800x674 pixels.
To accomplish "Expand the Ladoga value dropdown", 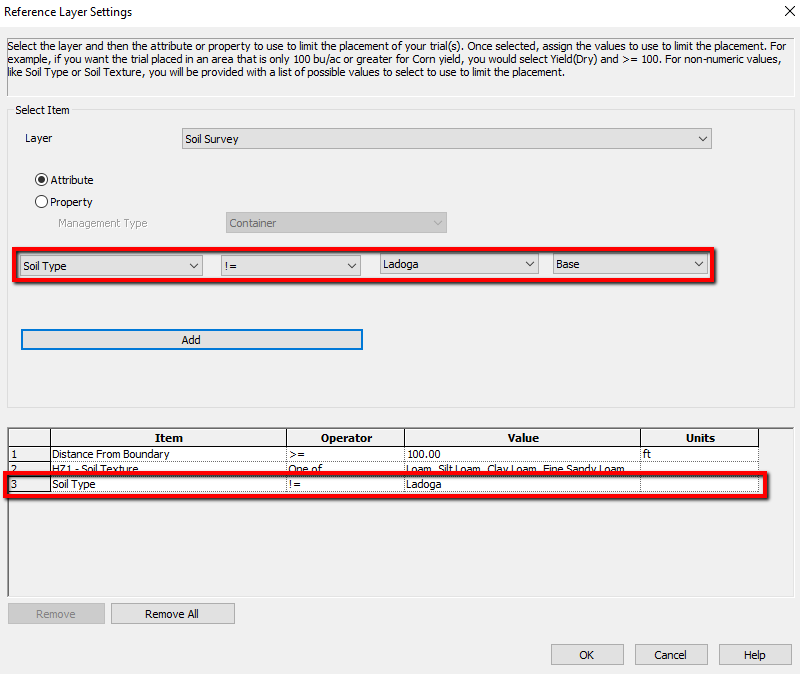I will tap(459, 265).
